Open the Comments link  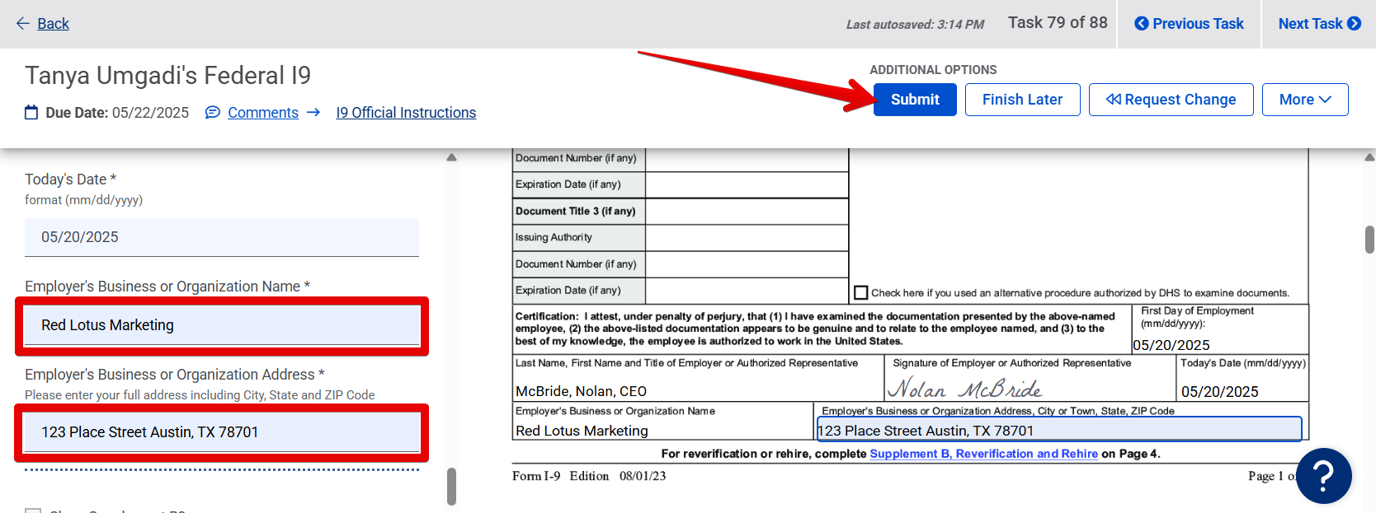tap(263, 112)
